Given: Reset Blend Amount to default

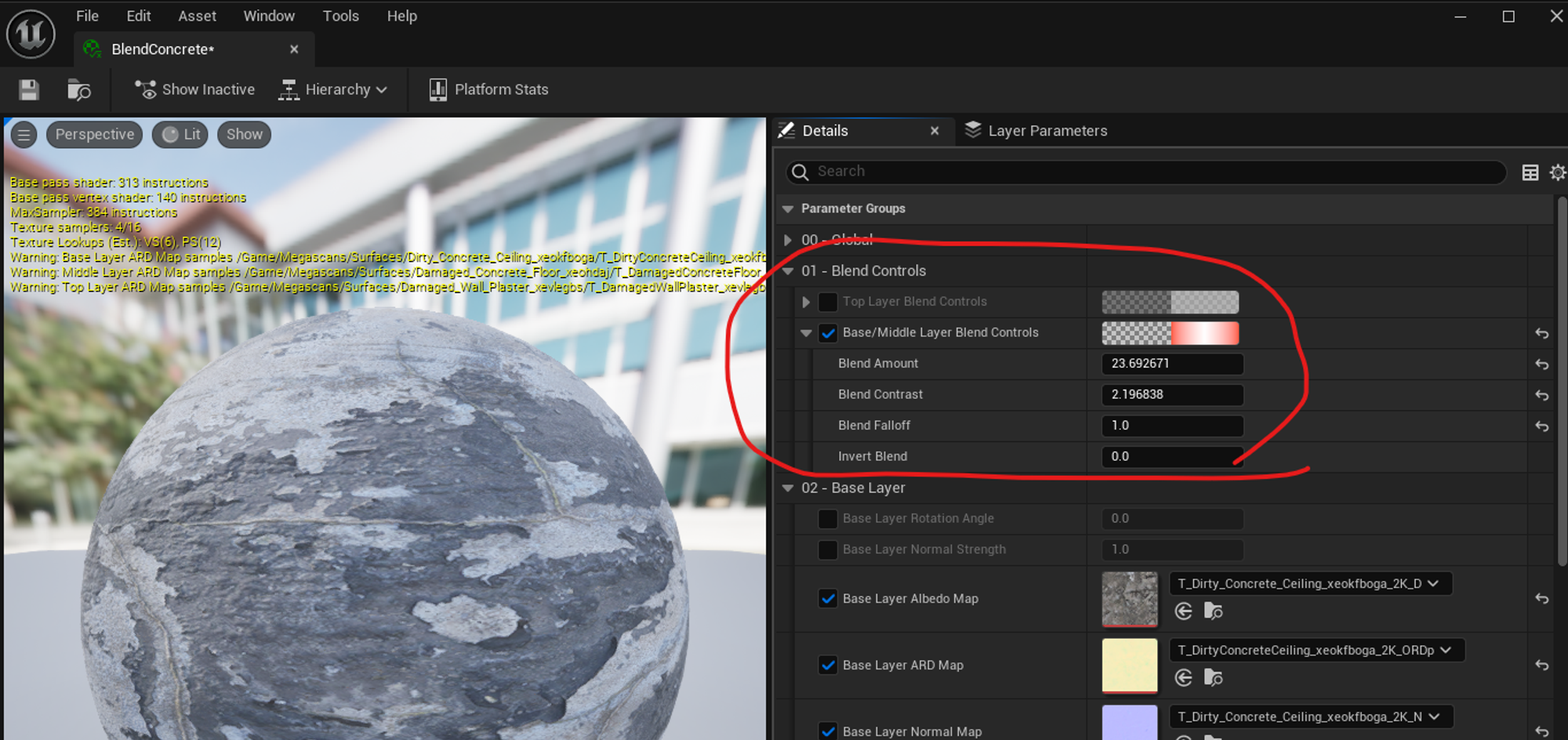Looking at the screenshot, I should pyautogui.click(x=1542, y=365).
